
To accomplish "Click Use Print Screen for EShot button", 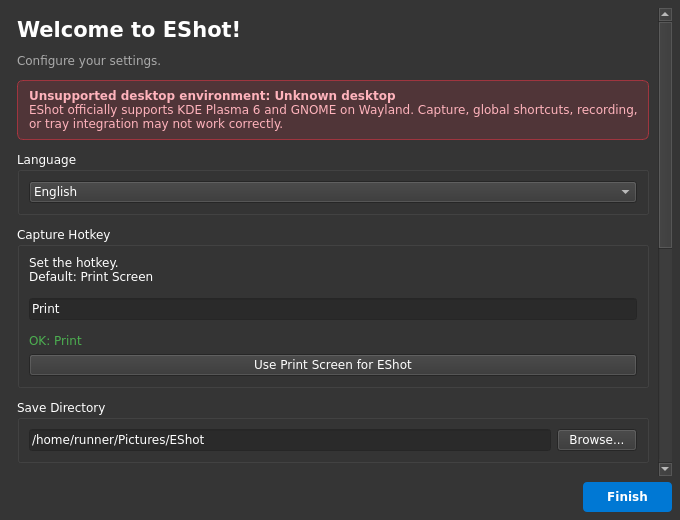I will pos(333,365).
